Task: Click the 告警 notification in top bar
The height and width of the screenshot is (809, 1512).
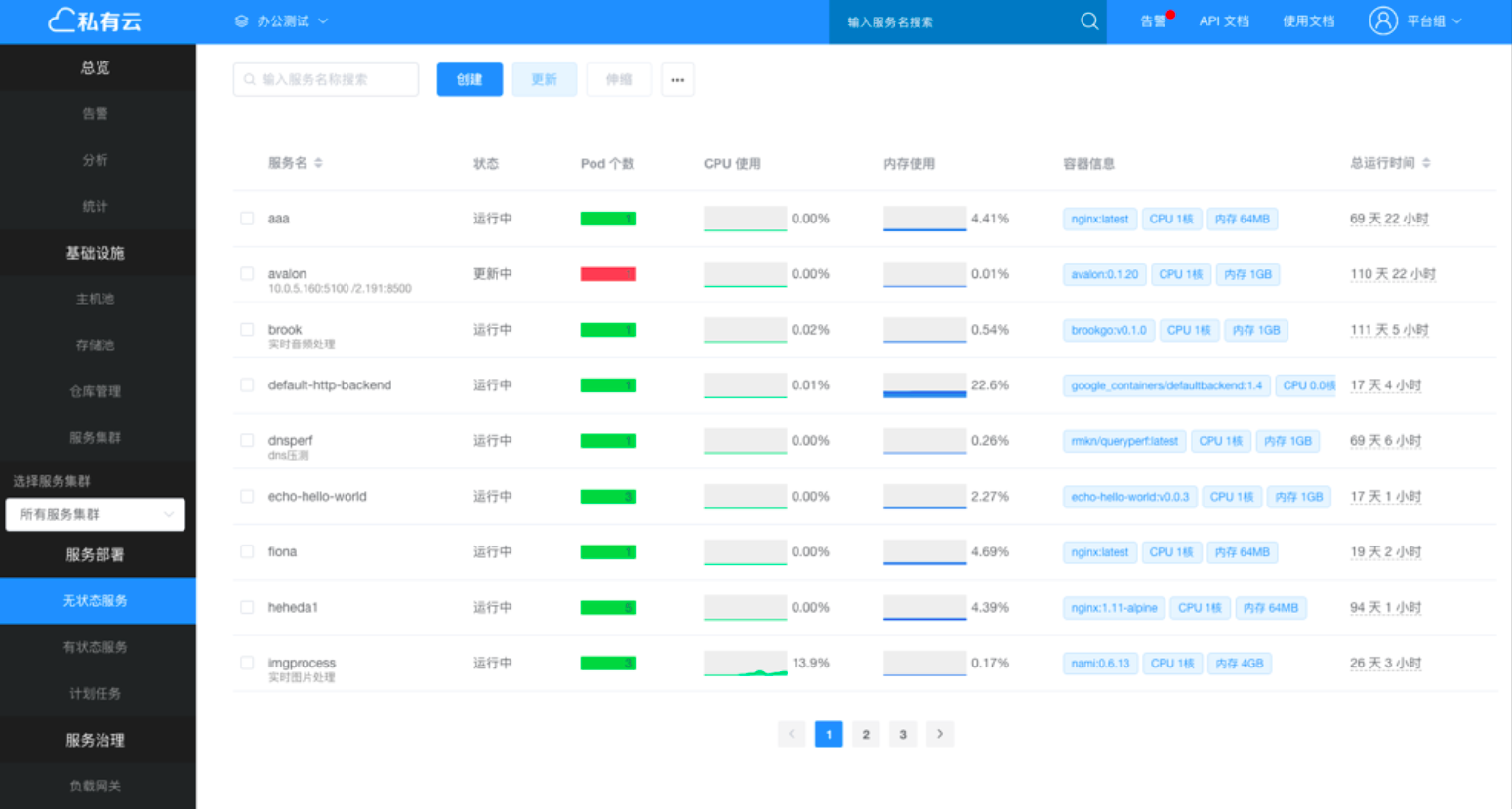Action: coord(1156,20)
